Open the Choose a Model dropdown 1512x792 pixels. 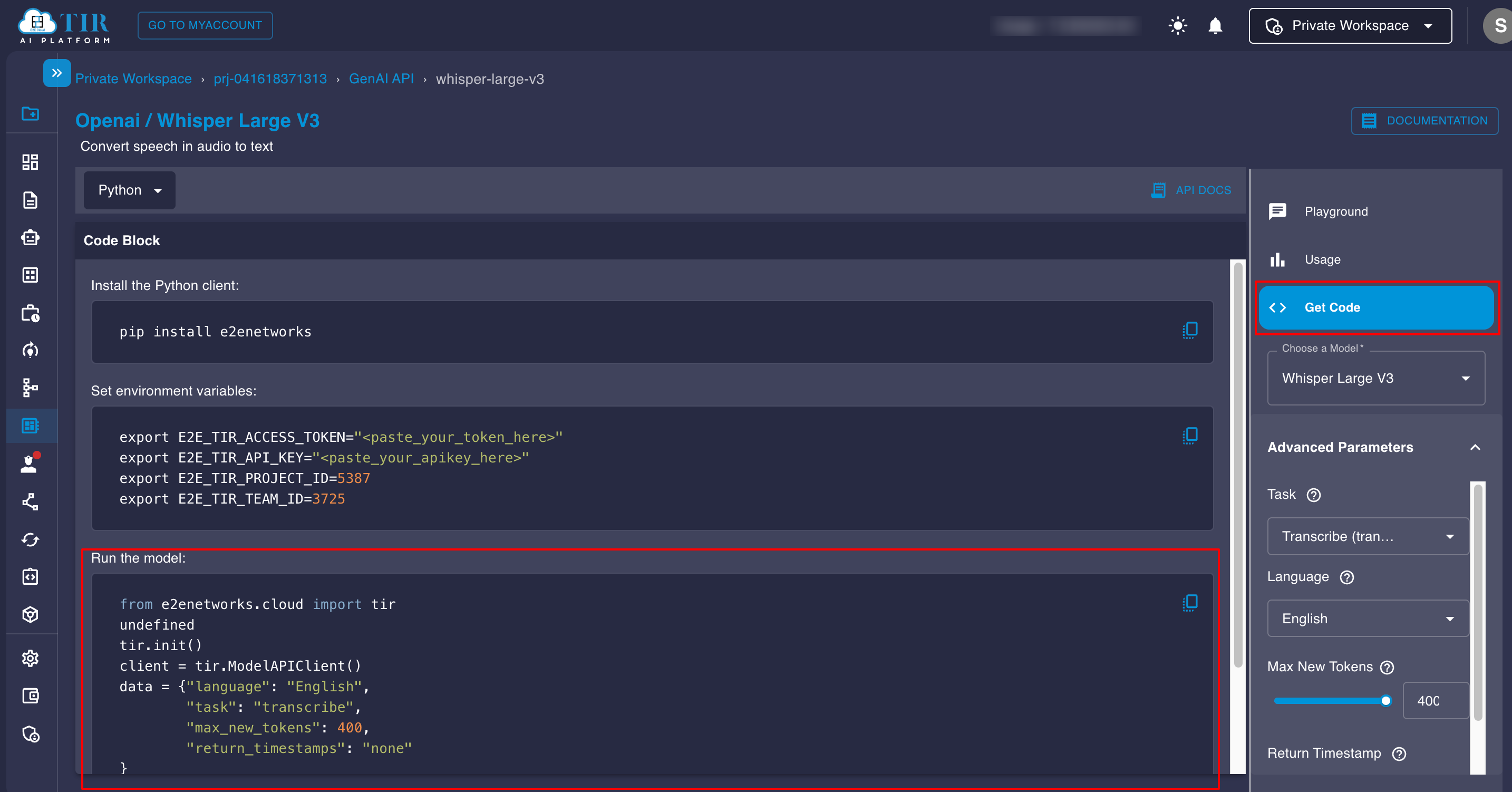(1376, 378)
